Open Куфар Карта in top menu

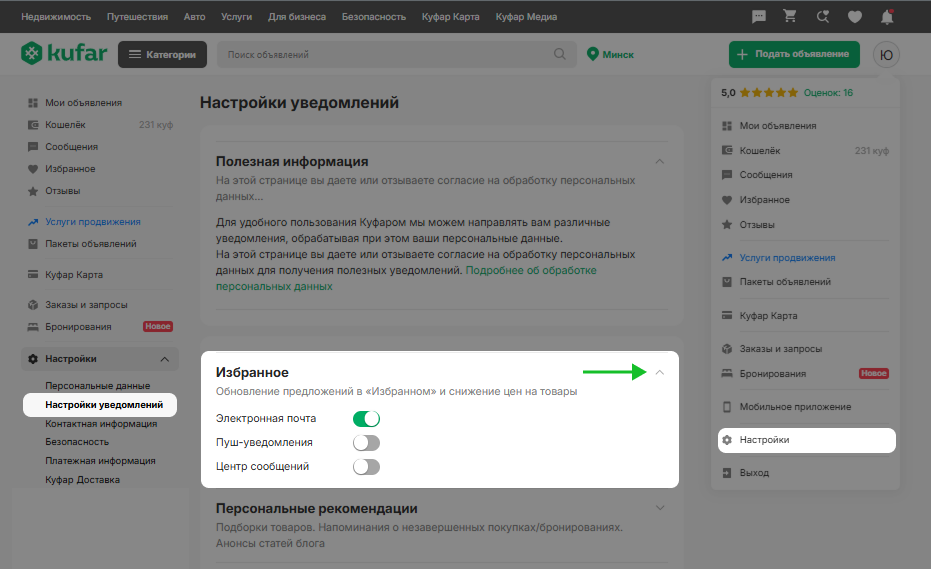[x=450, y=17]
